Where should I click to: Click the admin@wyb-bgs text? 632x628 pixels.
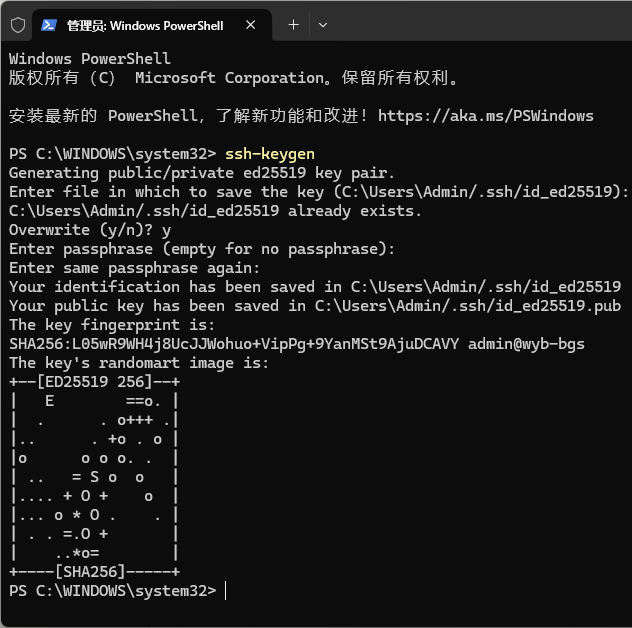point(527,344)
